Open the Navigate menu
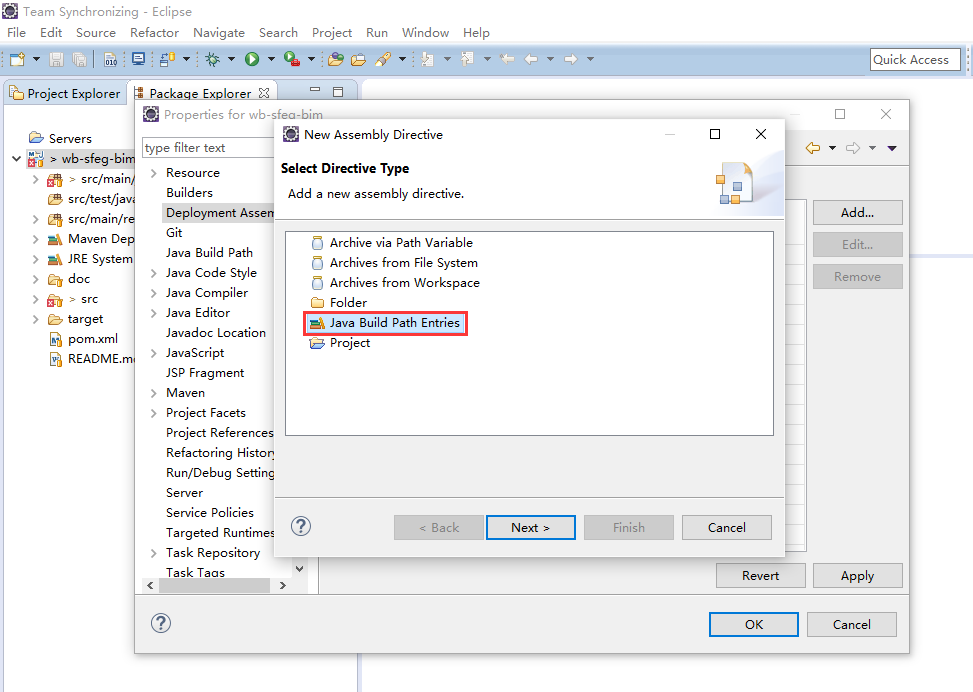 pos(219,33)
